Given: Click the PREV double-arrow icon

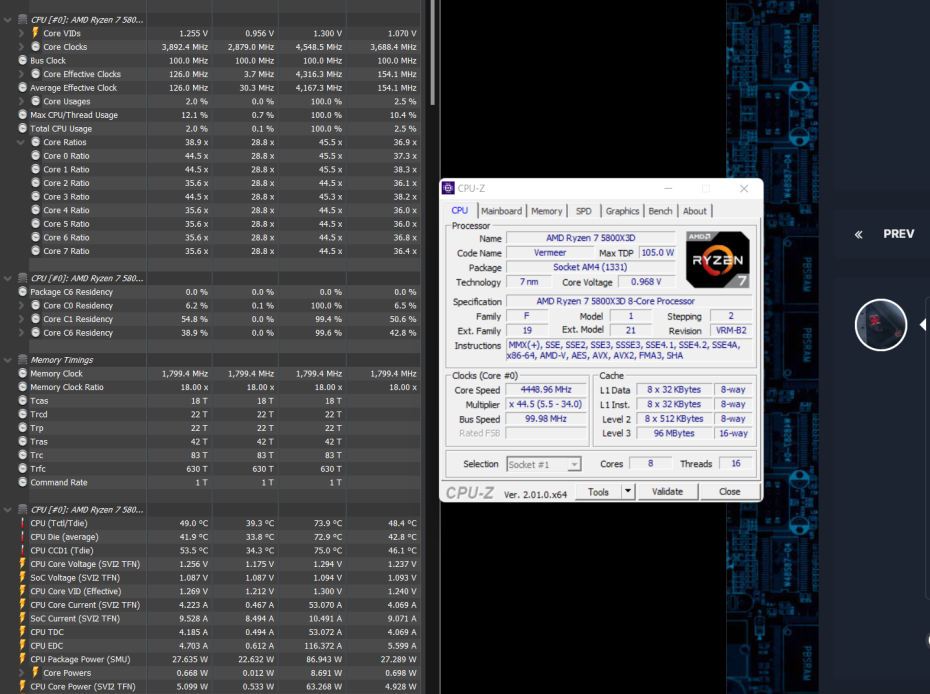Looking at the screenshot, I should (858, 234).
